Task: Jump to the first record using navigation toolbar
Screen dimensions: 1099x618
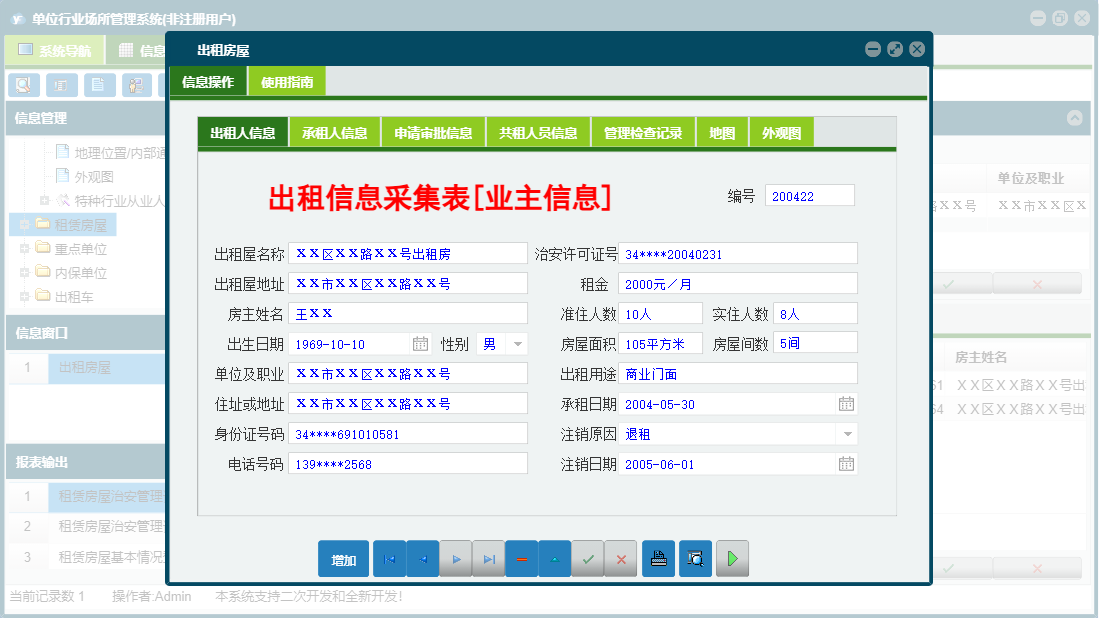Action: [x=389, y=558]
